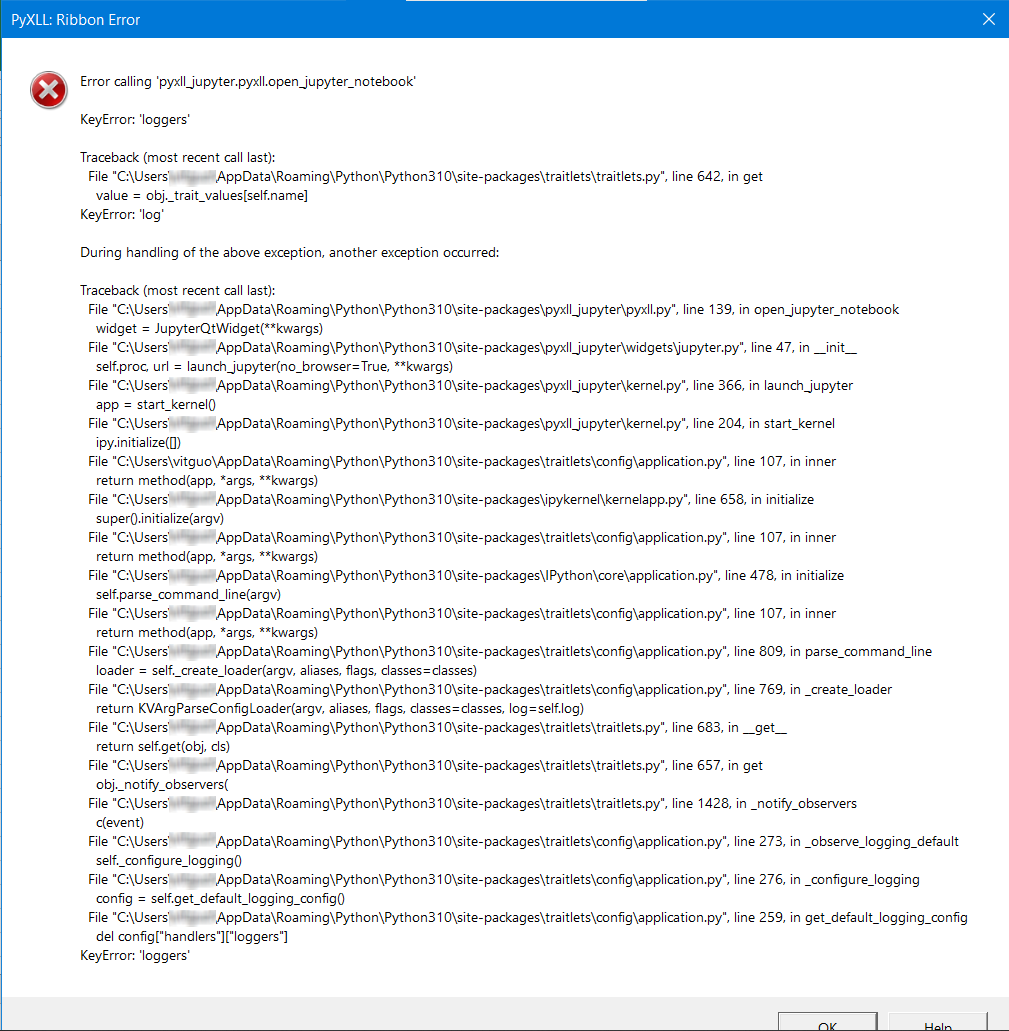Click the red error X icon
Image resolution: width=1009 pixels, height=1031 pixels.
(49, 90)
